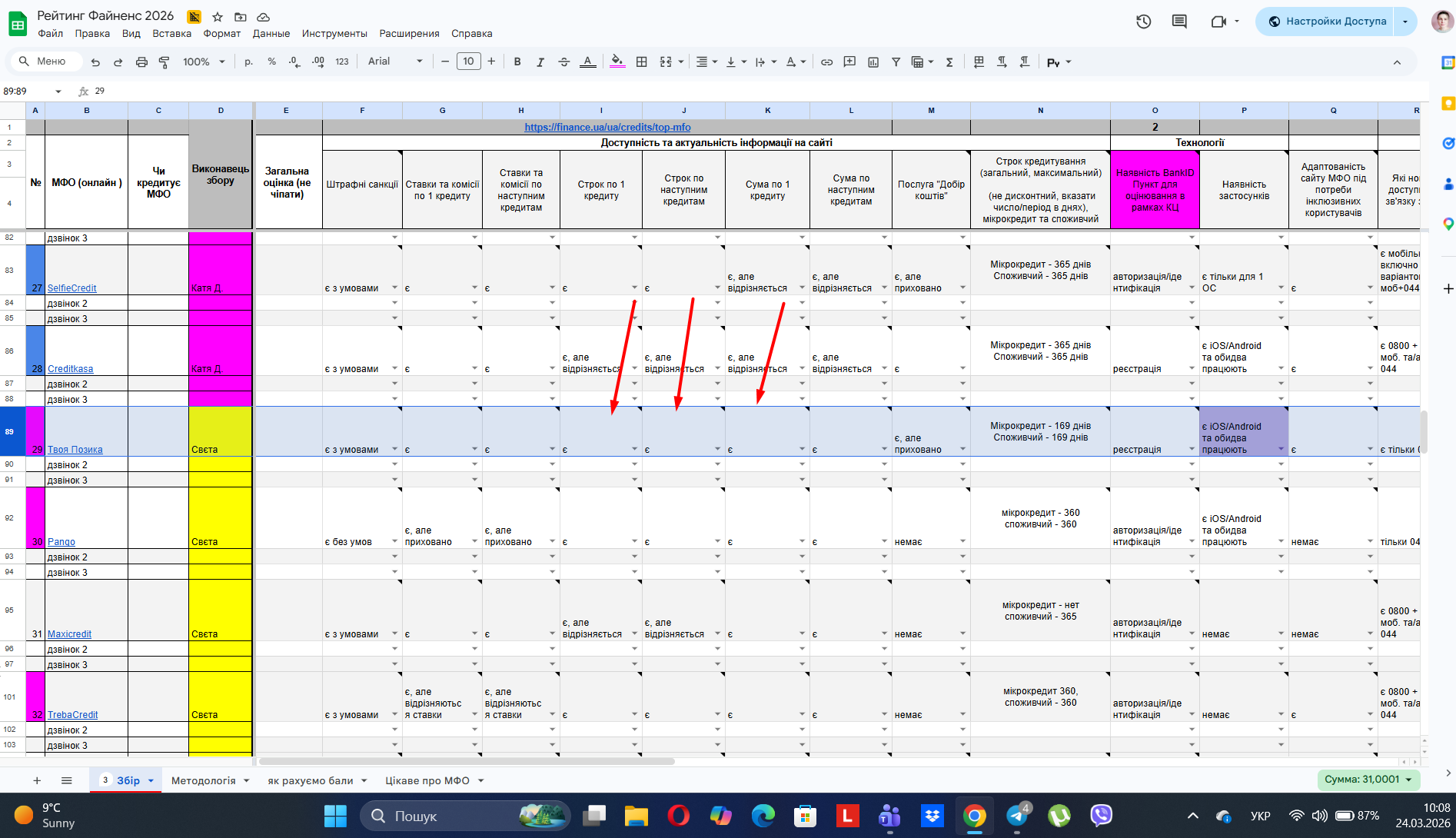Insert a chart
This screenshot has height=838, width=1456.
point(873,62)
